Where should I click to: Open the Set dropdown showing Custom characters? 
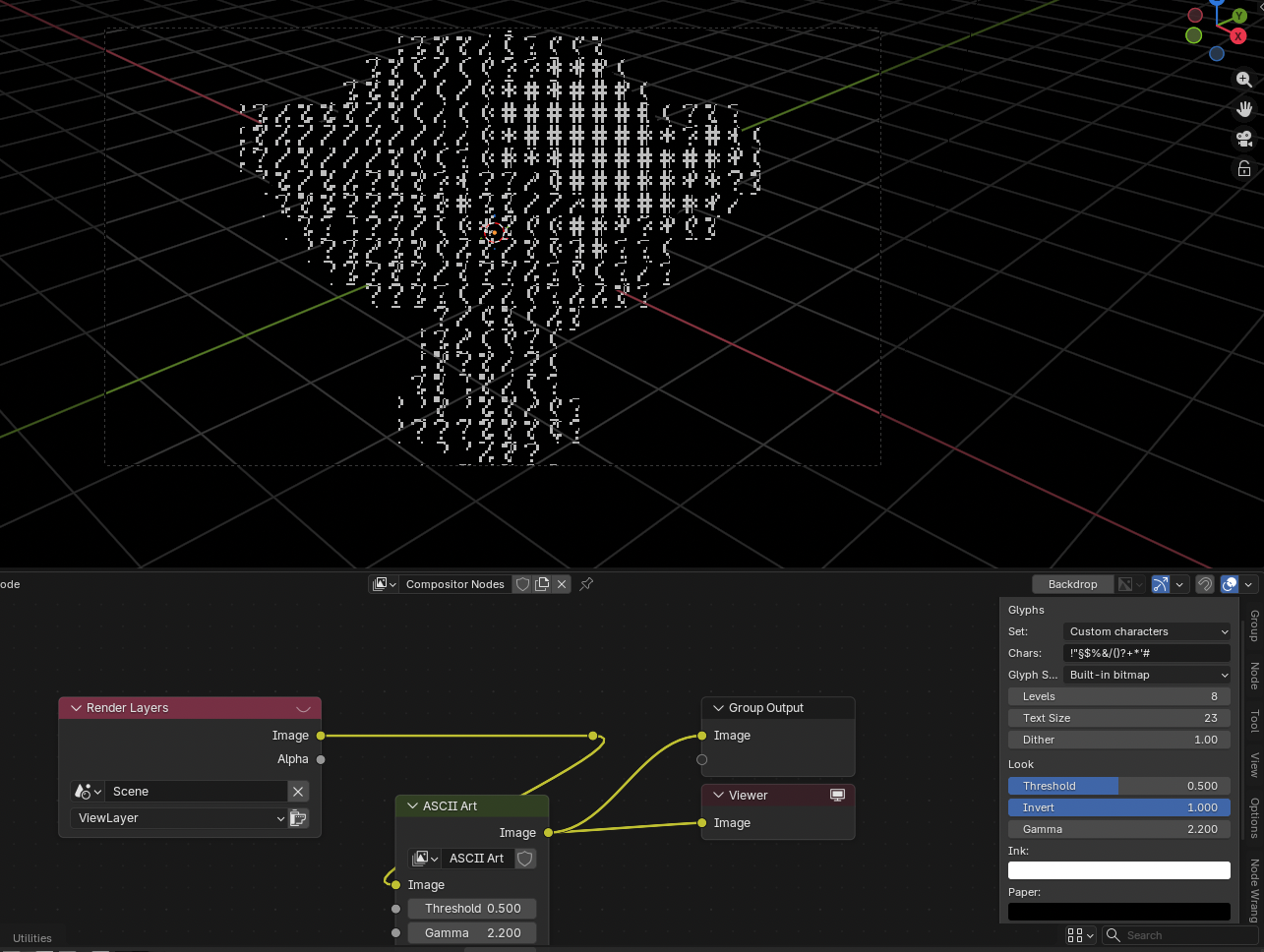pyautogui.click(x=1147, y=631)
